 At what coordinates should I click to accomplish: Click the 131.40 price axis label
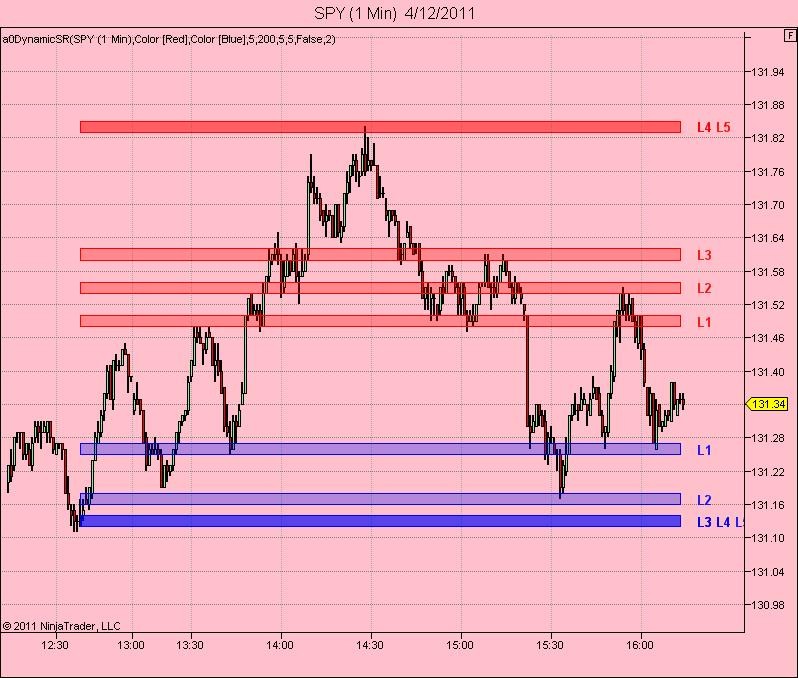click(768, 372)
